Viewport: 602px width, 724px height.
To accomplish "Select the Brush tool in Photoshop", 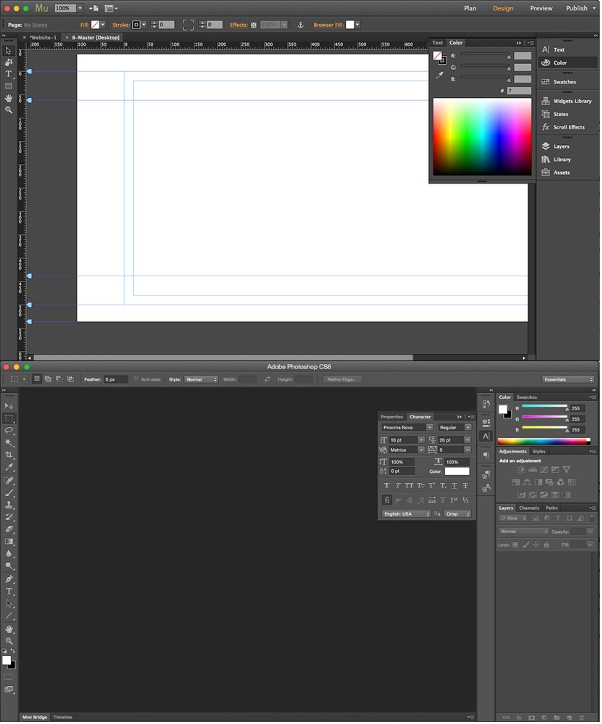I will (x=9, y=493).
